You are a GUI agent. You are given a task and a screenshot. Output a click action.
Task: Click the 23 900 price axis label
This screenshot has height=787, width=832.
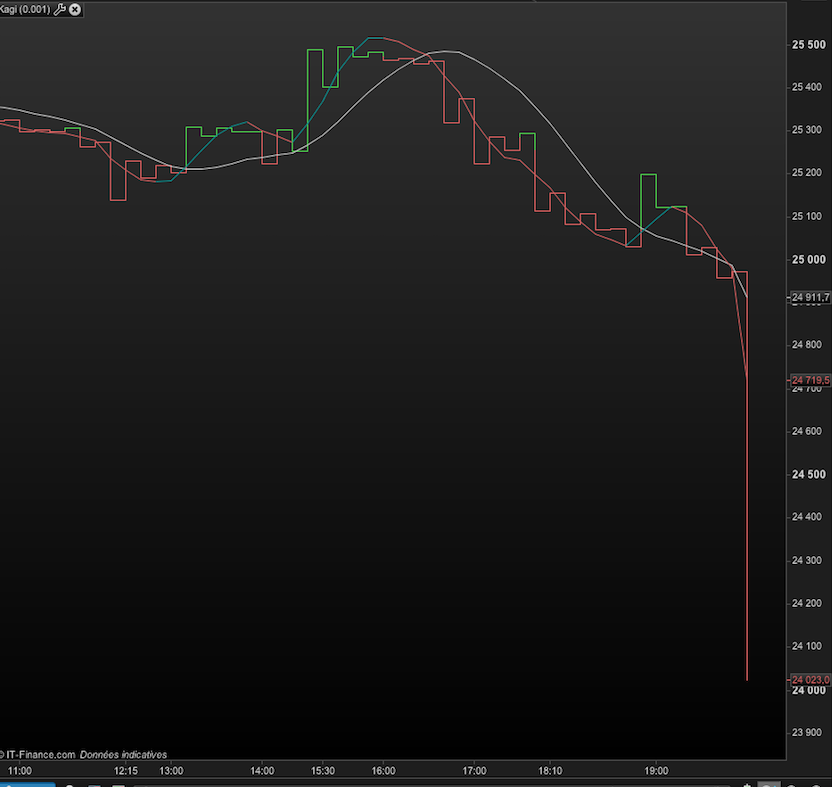pyautogui.click(x=807, y=732)
